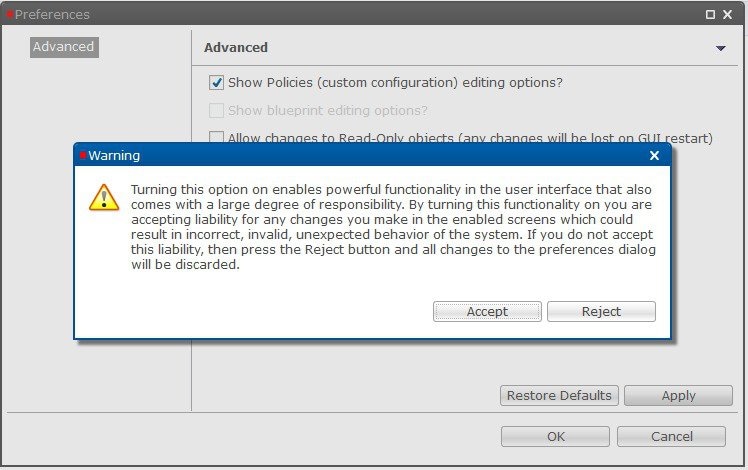Screen dimensions: 748x470
Task: Reject the liability warning
Action: pos(601,312)
